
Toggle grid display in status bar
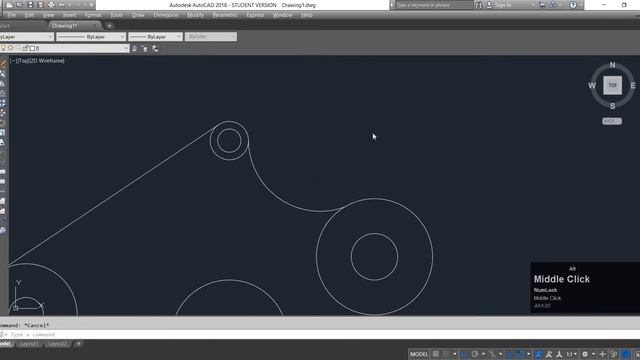(436, 354)
